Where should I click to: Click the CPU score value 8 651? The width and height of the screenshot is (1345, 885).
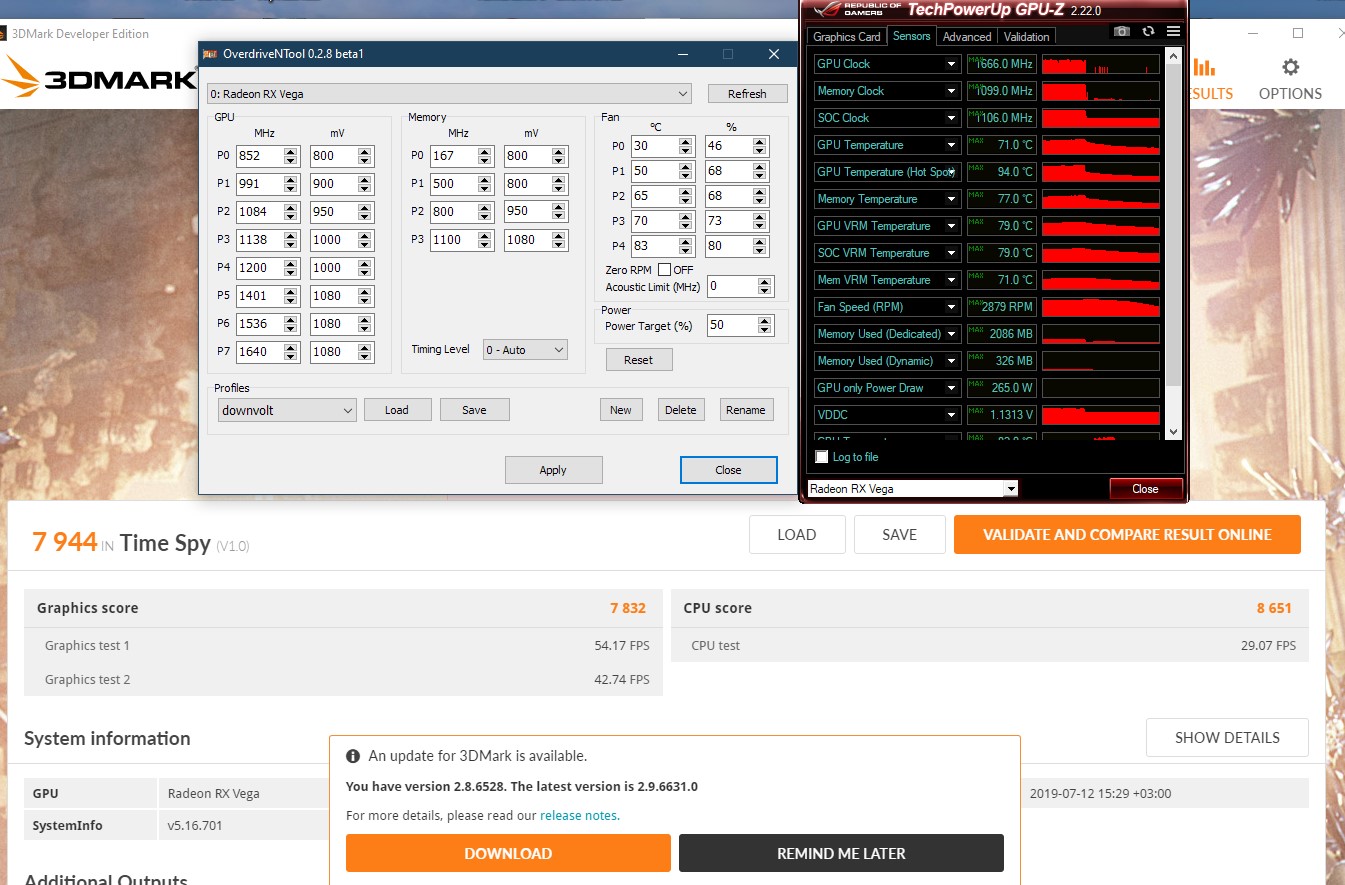[1274, 608]
